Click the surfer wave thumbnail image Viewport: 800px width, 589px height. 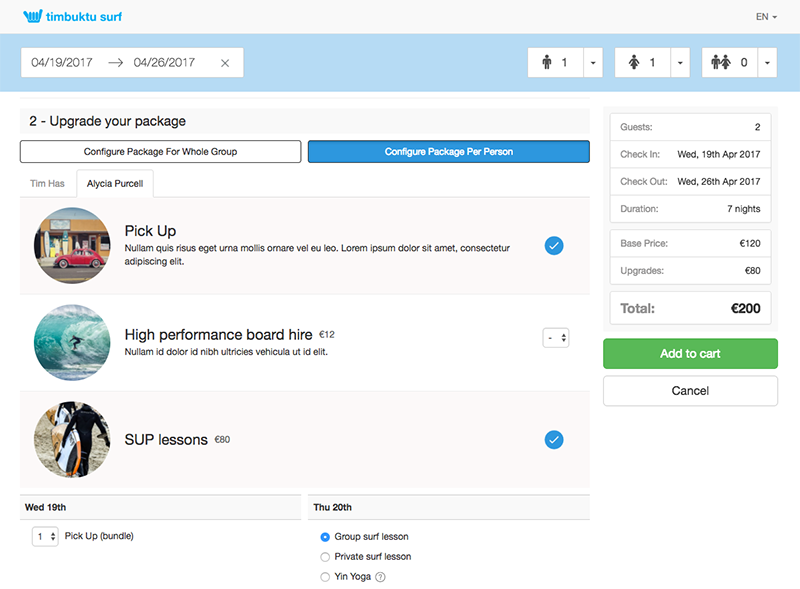coord(72,342)
